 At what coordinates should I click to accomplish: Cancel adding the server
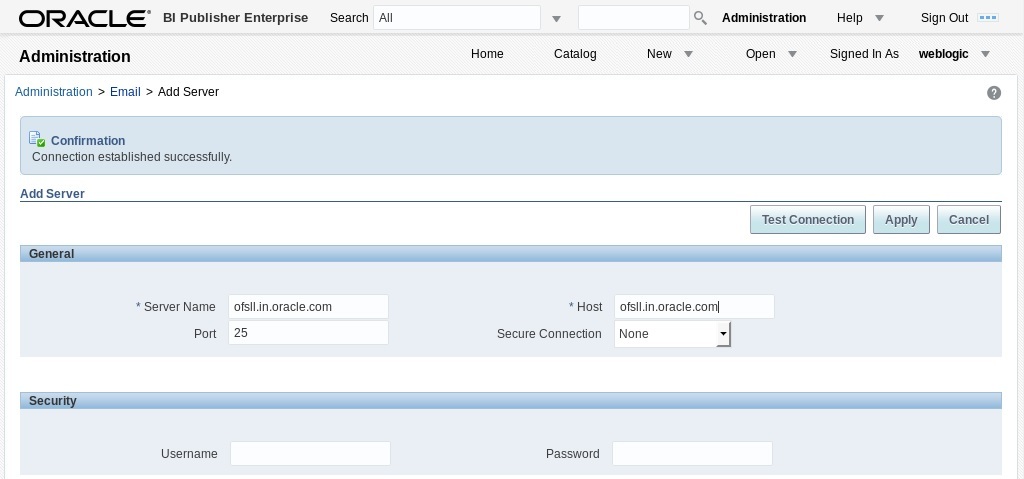pyautogui.click(x=968, y=220)
